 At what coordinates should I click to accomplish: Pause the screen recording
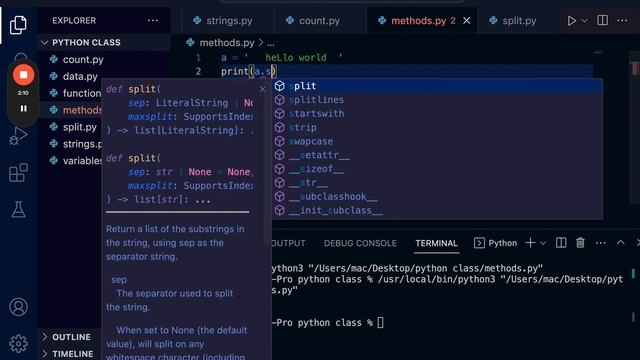point(23,109)
